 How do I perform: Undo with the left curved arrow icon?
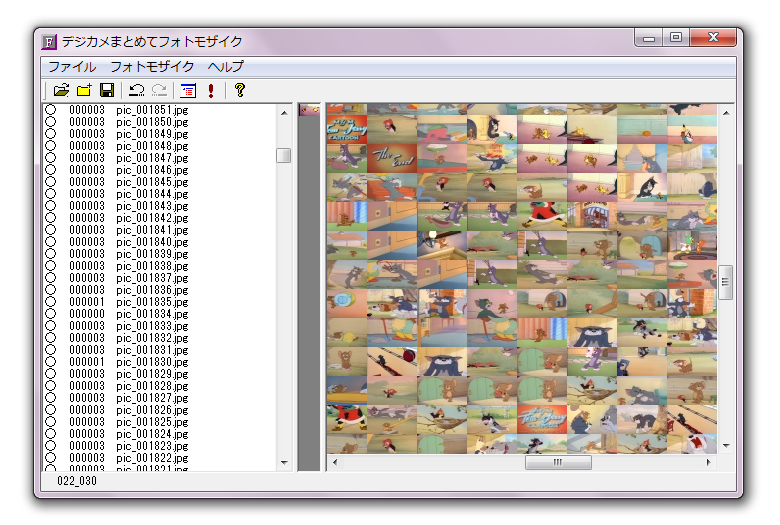(136, 90)
